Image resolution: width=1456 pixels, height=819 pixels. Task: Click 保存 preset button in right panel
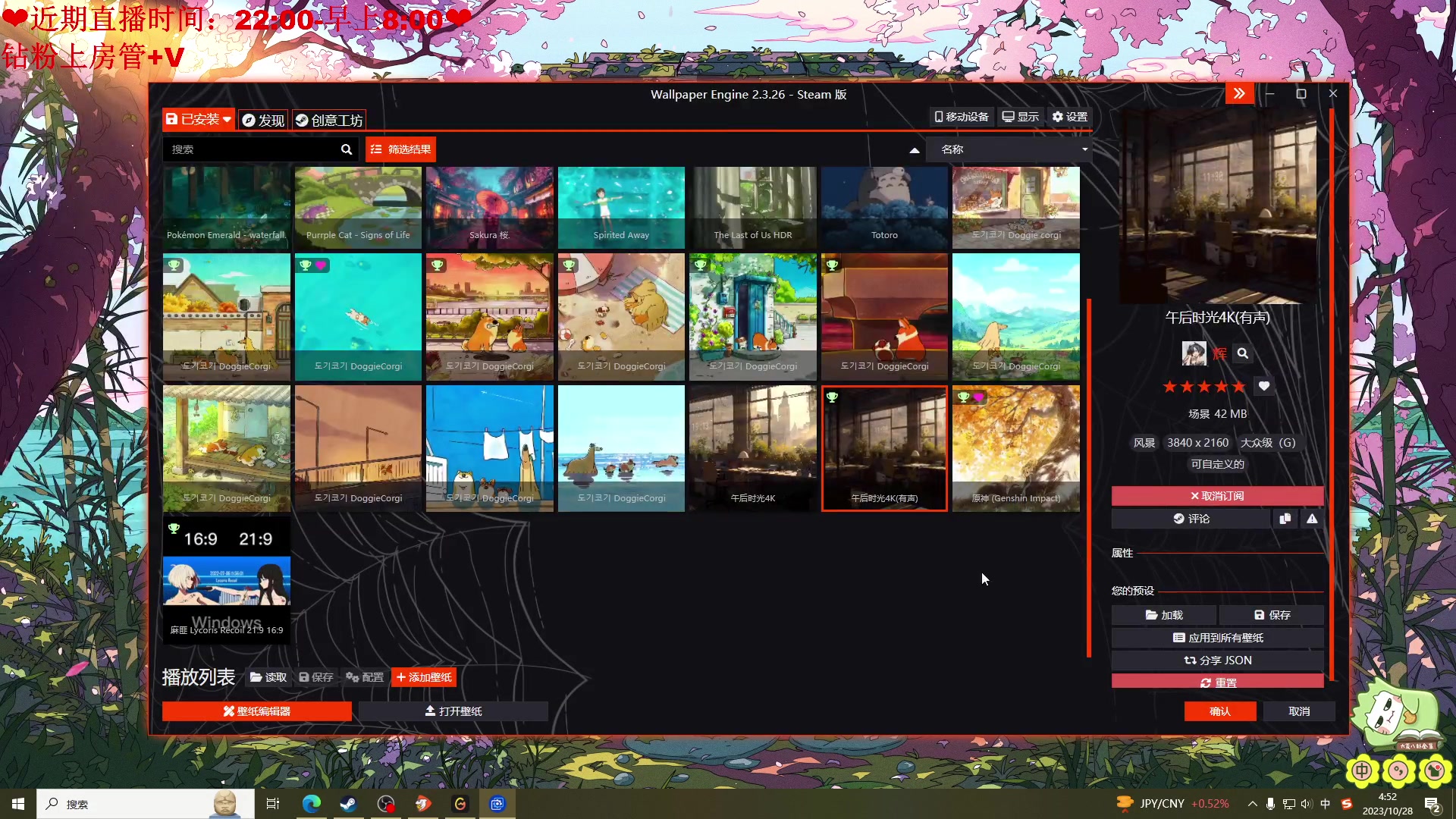(1272, 615)
